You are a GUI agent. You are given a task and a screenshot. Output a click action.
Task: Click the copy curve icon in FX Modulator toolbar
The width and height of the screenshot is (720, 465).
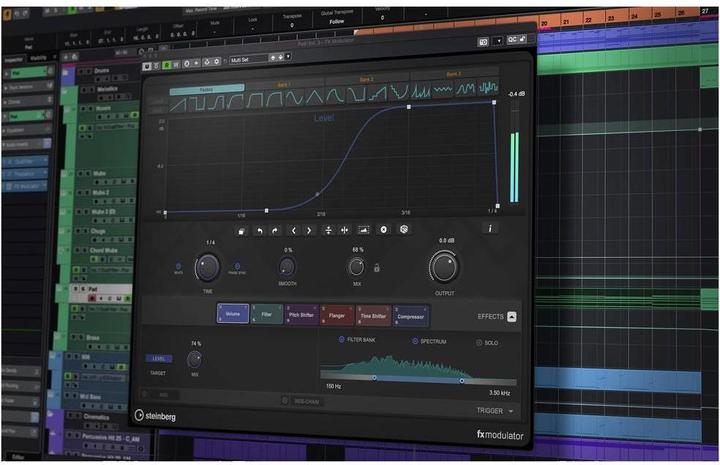coord(242,230)
